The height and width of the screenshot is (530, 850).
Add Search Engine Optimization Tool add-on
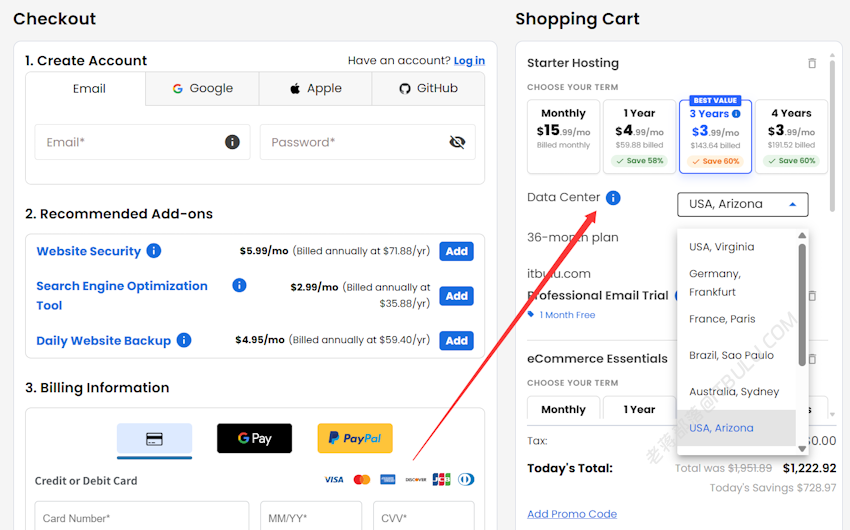coord(456,296)
